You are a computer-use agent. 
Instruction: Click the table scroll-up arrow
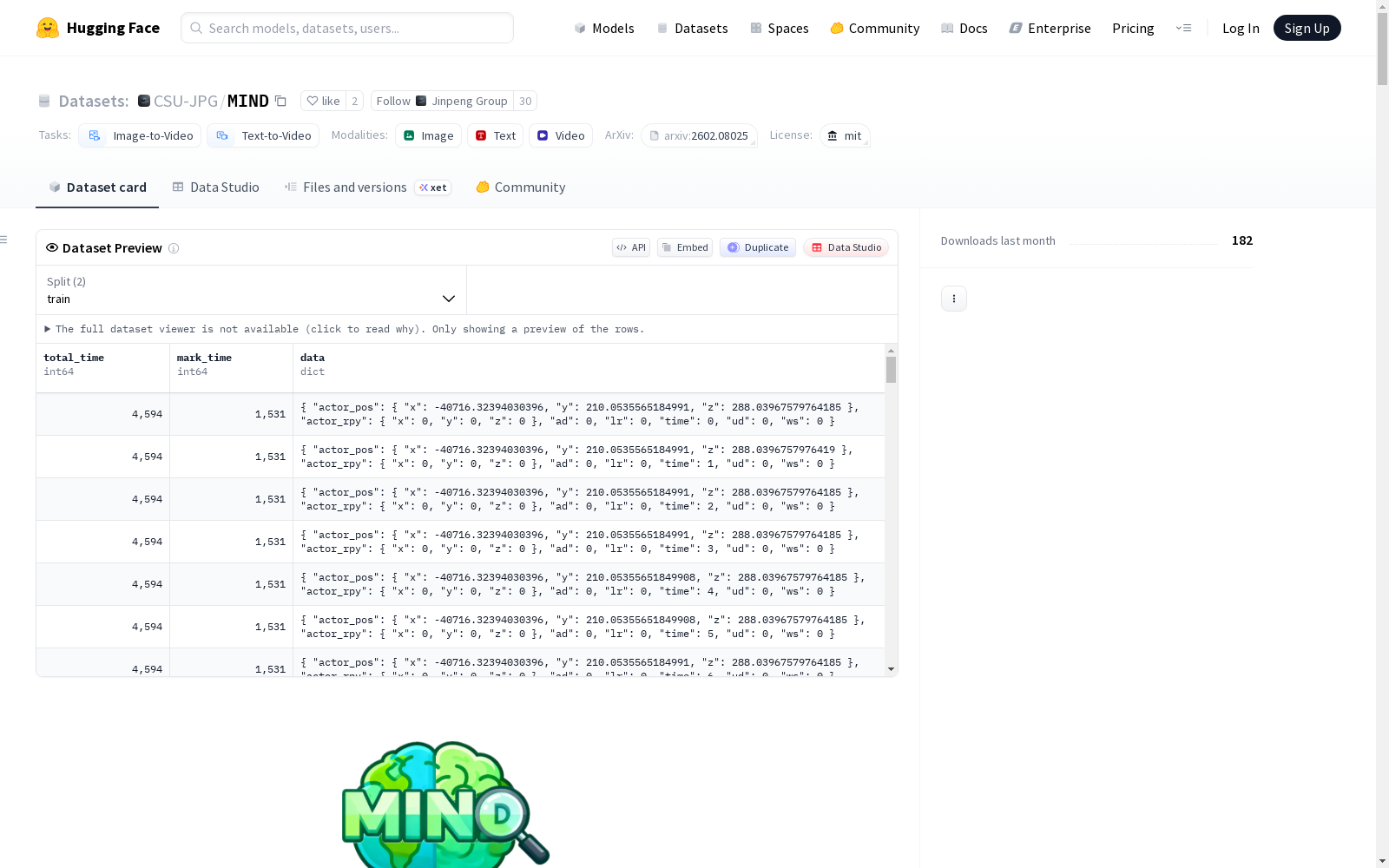pyautogui.click(x=891, y=351)
